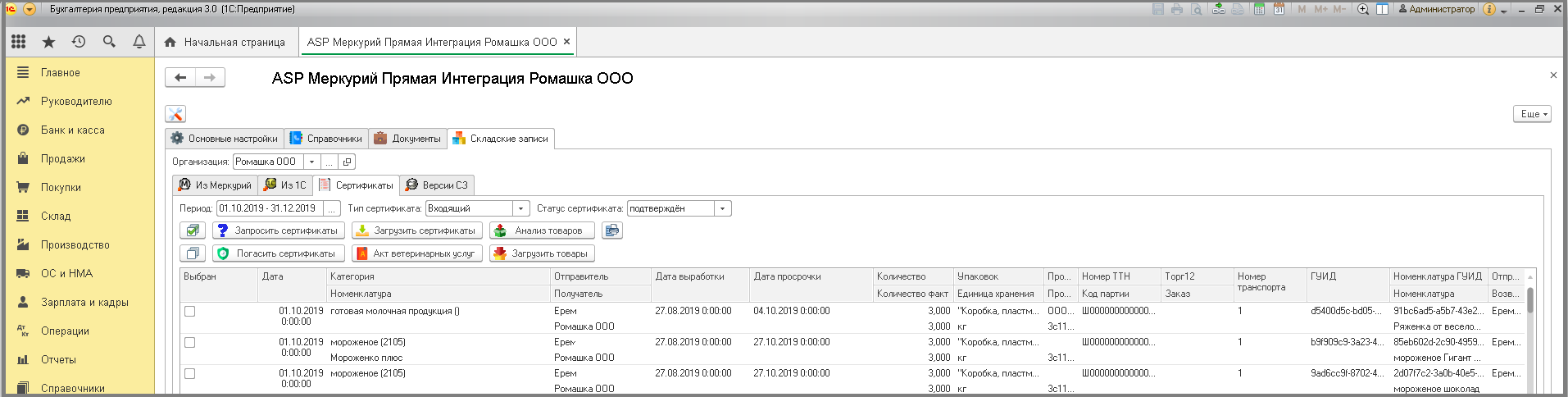This screenshot has width=1568, height=397.
Task: Close the ASP Меркурий tab
Action: point(566,41)
